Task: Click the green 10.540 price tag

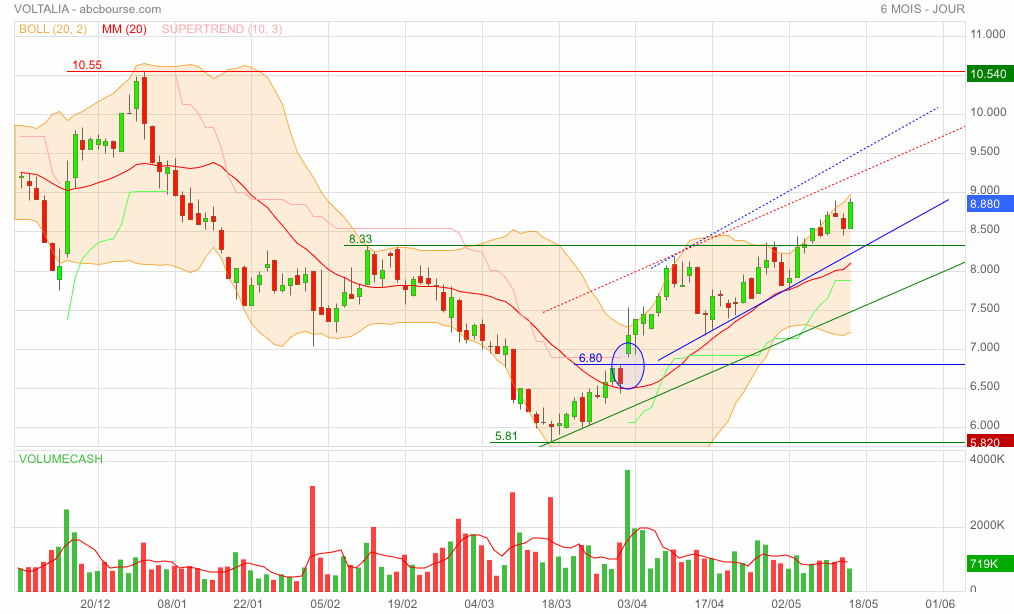Action: [x=988, y=74]
